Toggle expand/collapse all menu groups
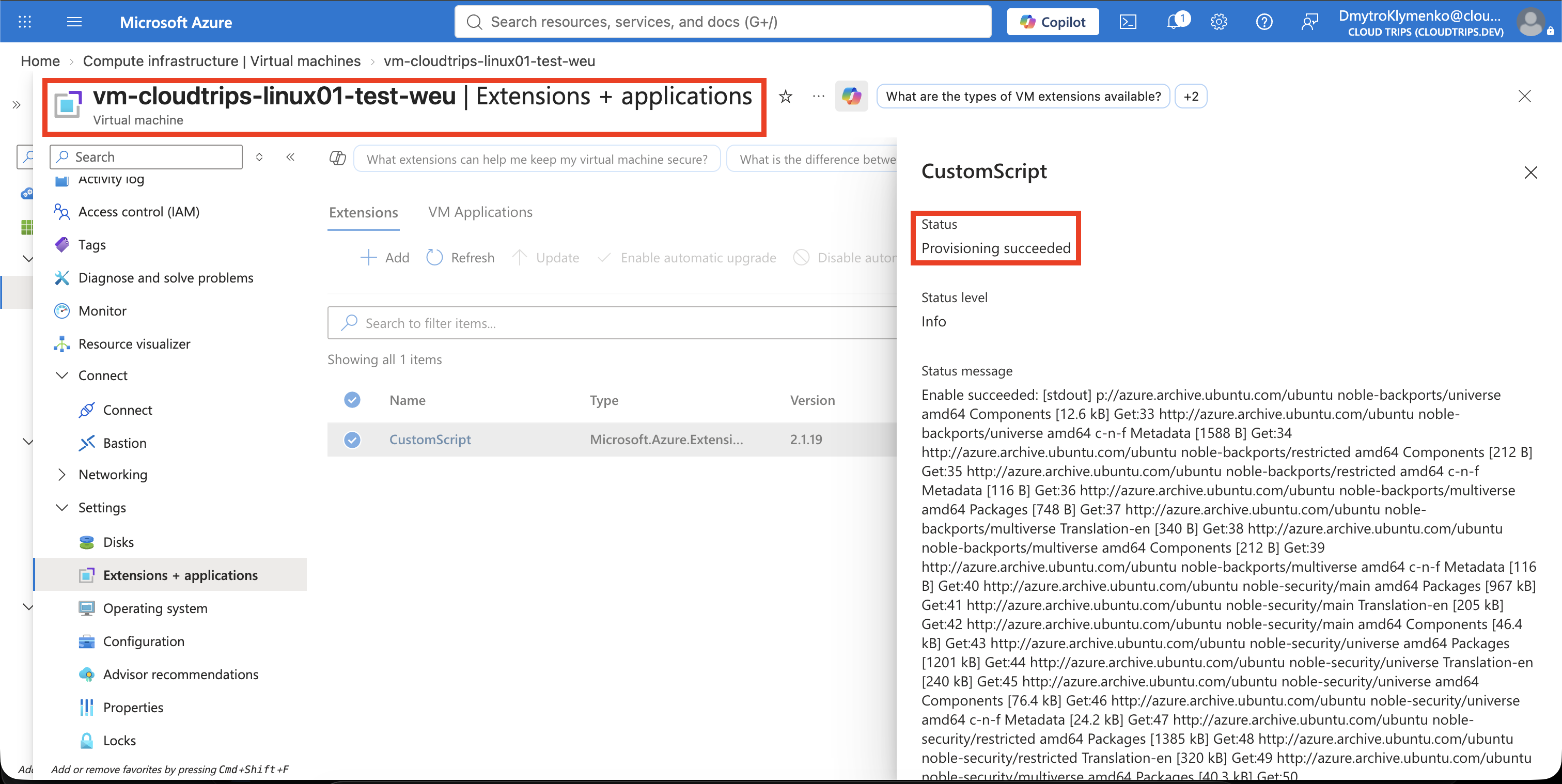 click(259, 157)
